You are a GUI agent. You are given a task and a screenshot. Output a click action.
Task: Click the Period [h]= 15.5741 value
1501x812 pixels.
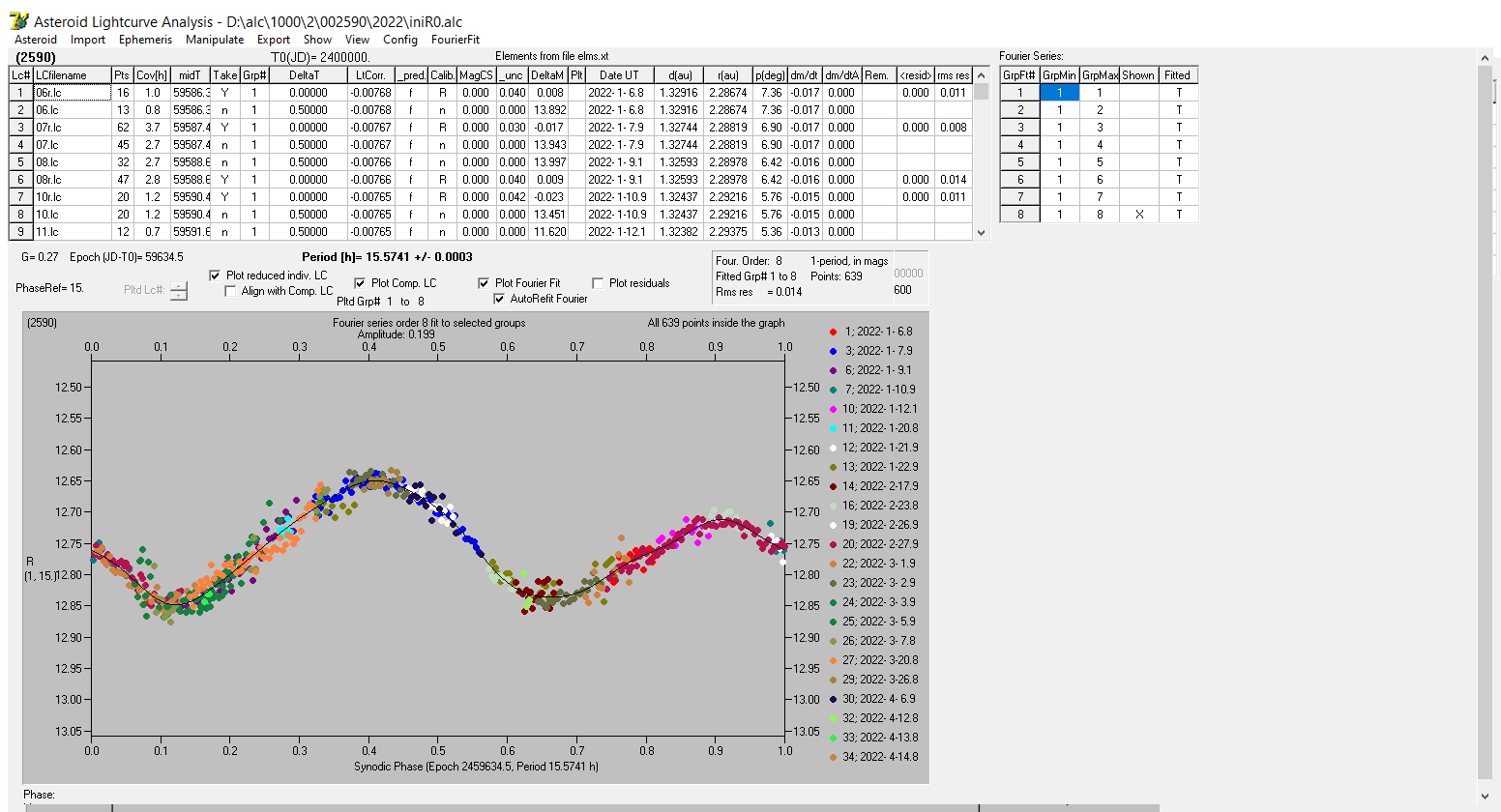[x=387, y=257]
